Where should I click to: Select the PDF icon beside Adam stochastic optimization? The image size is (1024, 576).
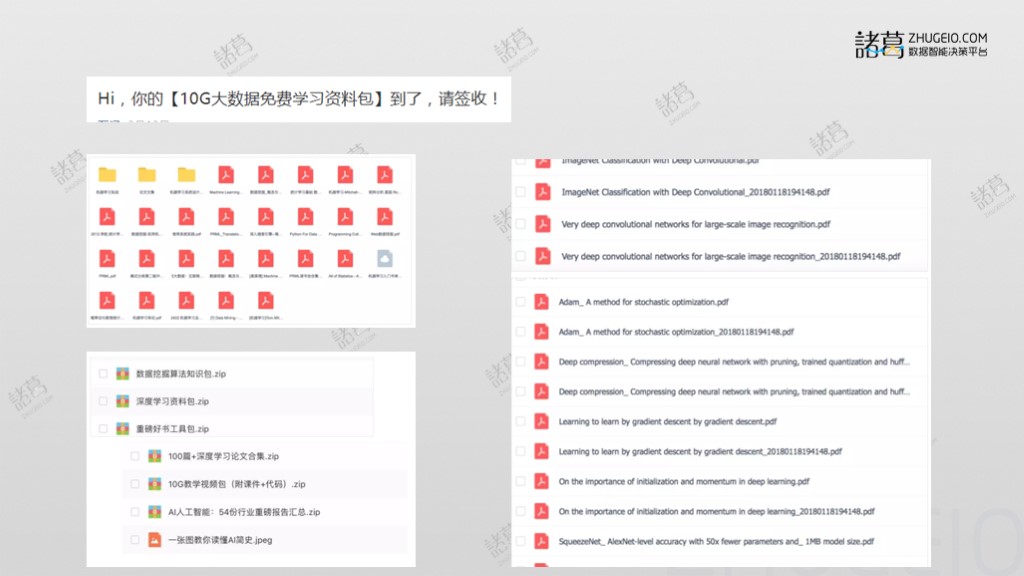(539, 301)
